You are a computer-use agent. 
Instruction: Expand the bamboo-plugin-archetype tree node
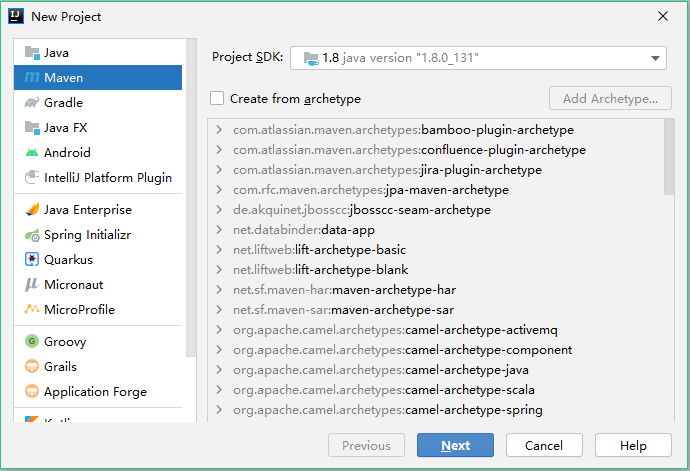(220, 130)
